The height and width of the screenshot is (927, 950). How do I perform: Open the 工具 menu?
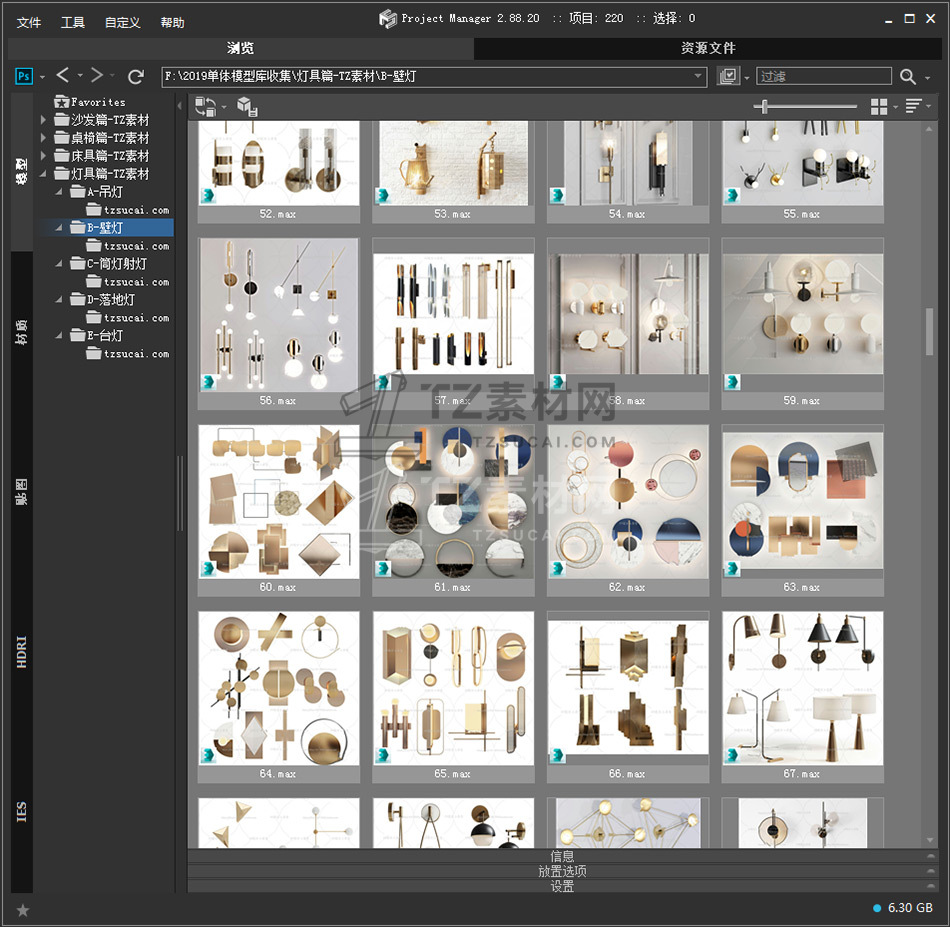pyautogui.click(x=73, y=22)
